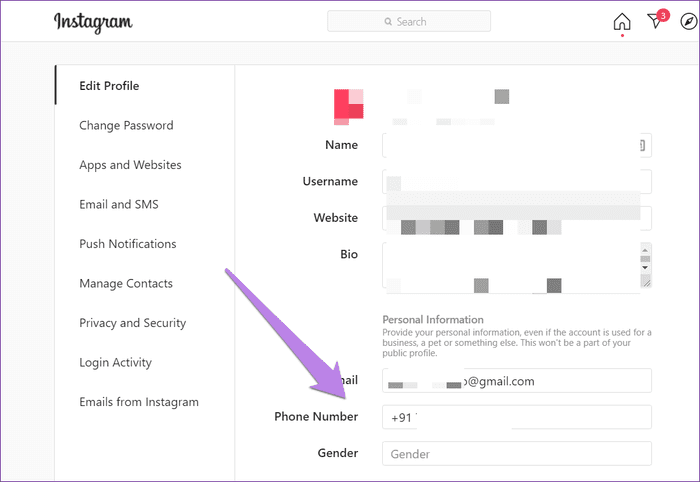
Task: Click the icon inside the Name field
Action: [642, 145]
